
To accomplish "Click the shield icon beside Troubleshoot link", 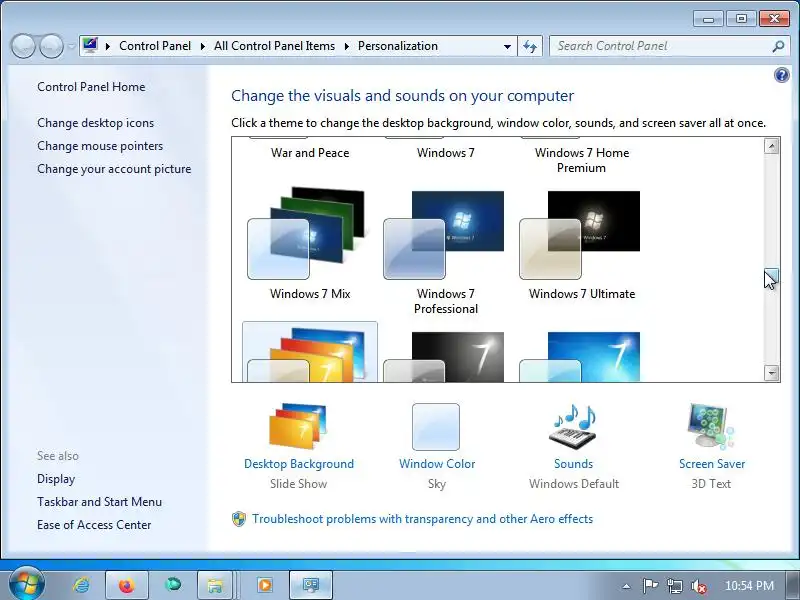I will click(x=239, y=519).
